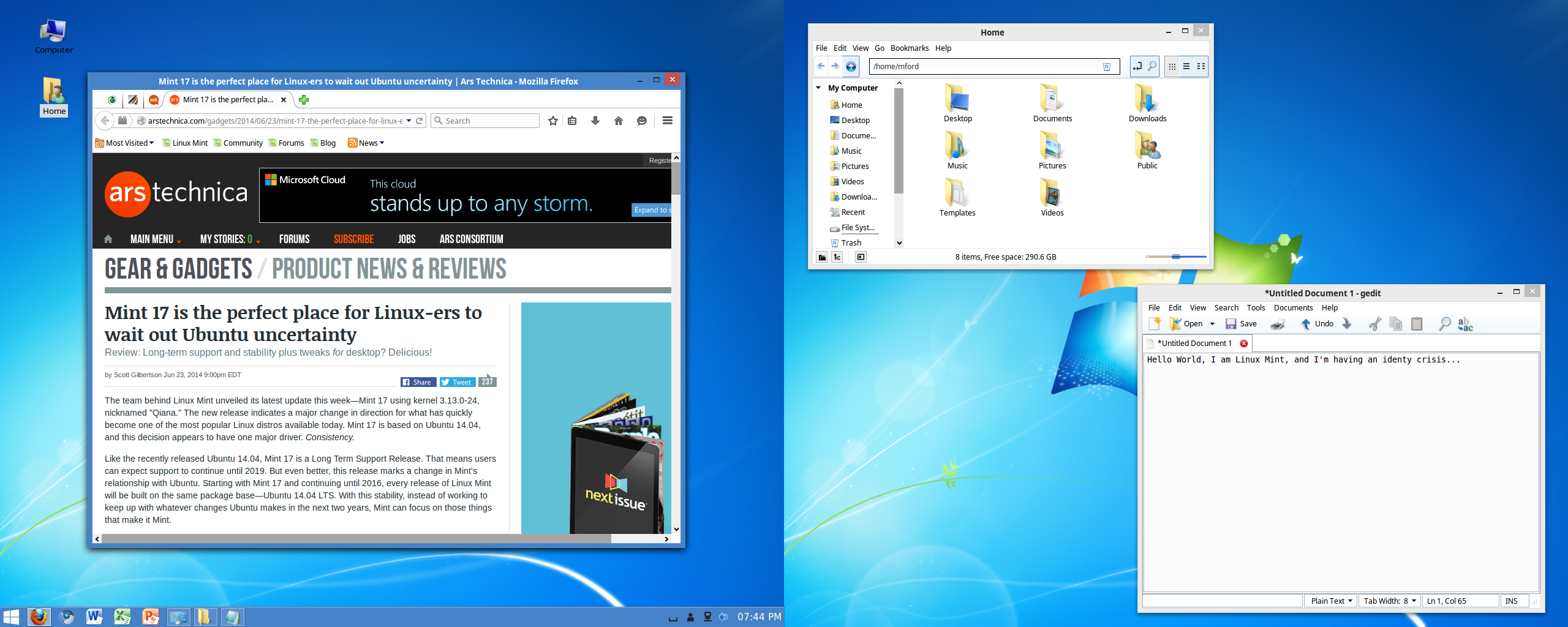Click the volume icon in system tray
Screen dimensions: 1568x627
[x=723, y=617]
